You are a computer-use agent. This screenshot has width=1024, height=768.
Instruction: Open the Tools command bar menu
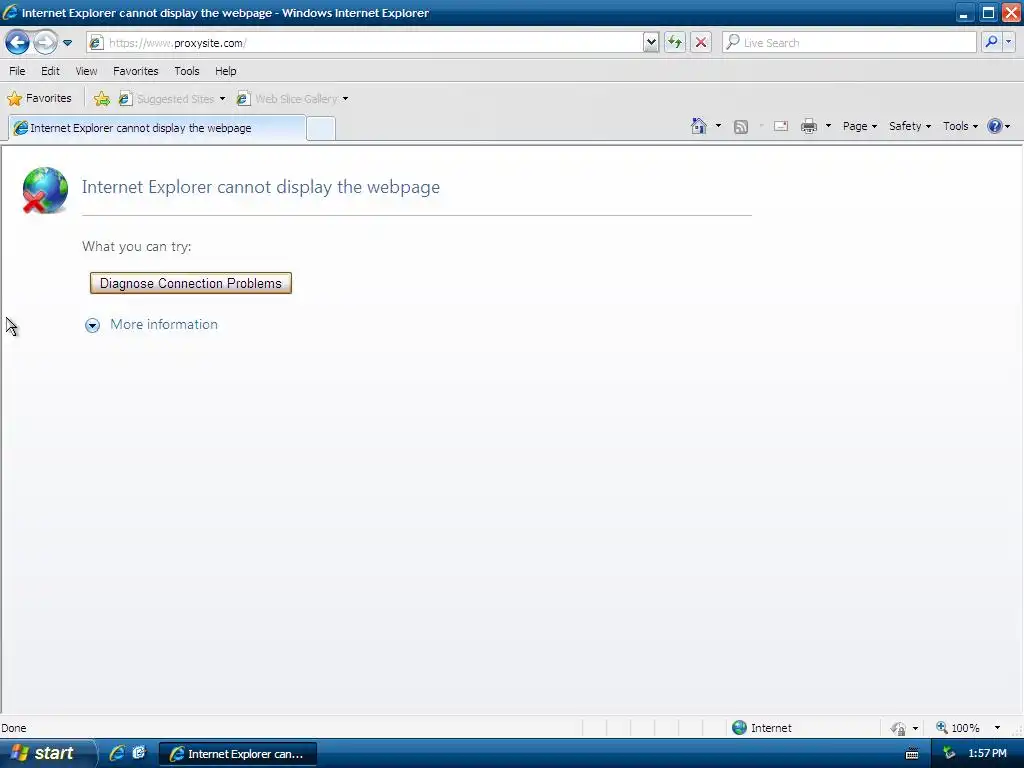tap(960, 126)
